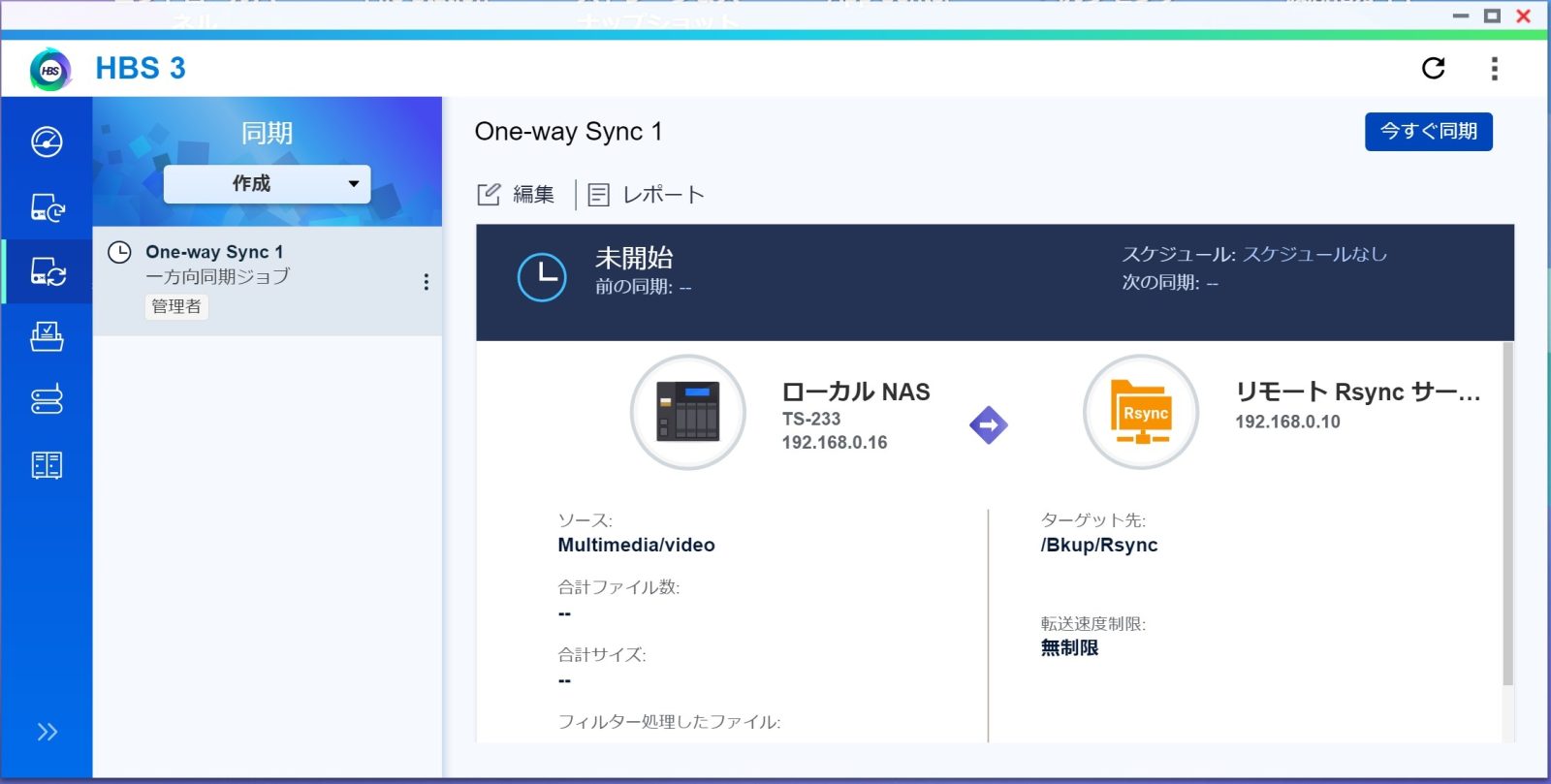Viewport: 1551px width, 784px height.
Task: Click the HBS 3 application logo
Action: (50, 70)
